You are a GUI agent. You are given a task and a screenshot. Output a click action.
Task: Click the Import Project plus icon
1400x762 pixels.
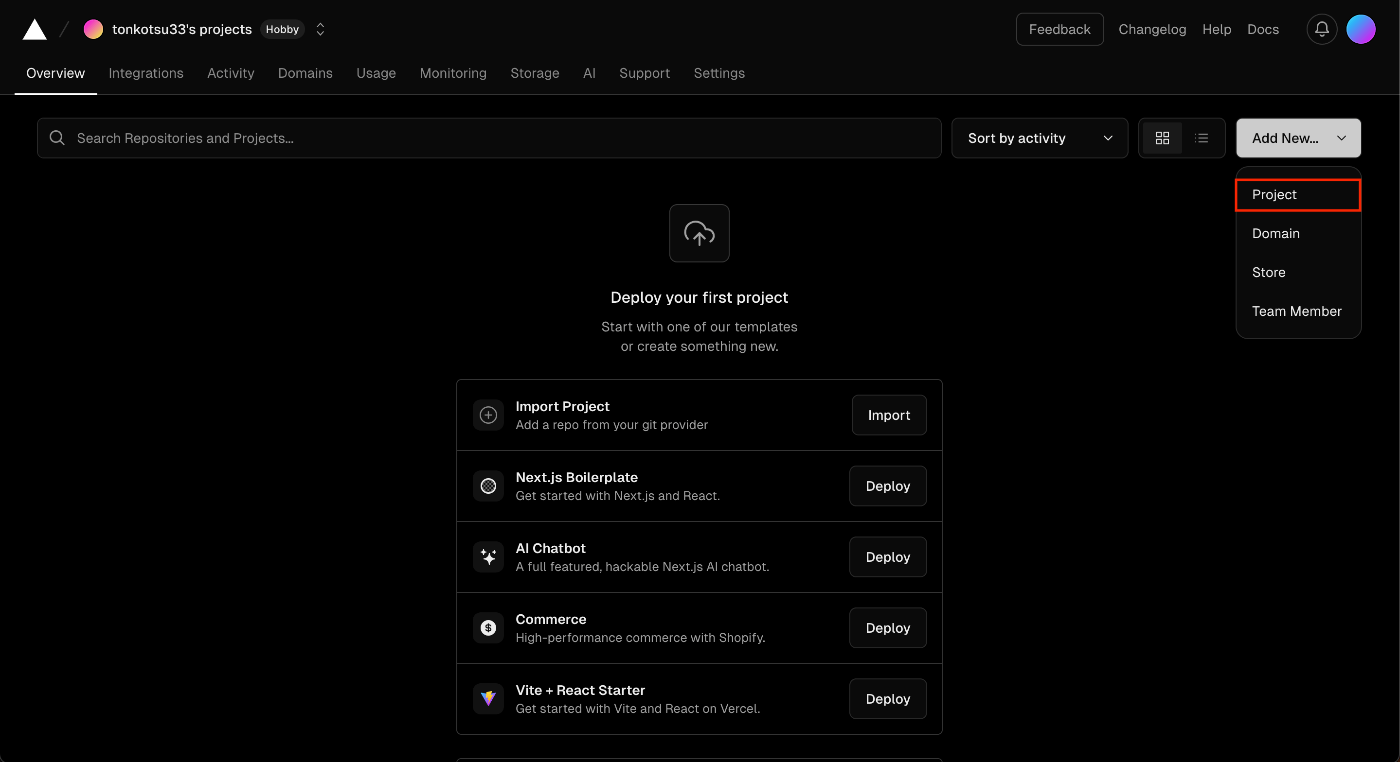click(488, 415)
